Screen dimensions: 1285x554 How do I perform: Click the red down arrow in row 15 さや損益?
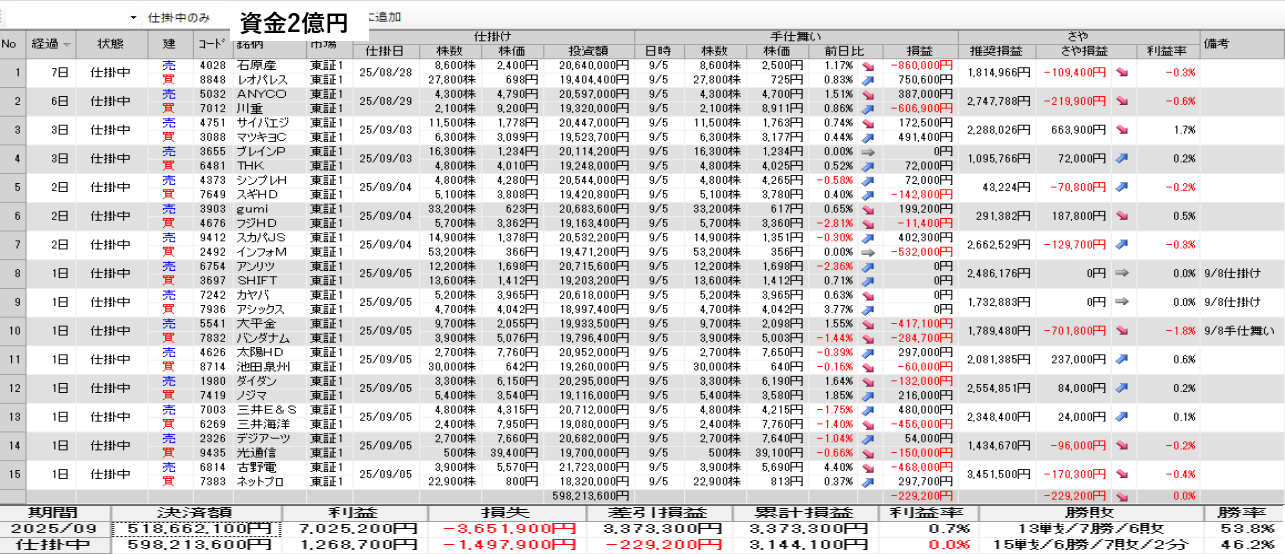tap(1122, 473)
